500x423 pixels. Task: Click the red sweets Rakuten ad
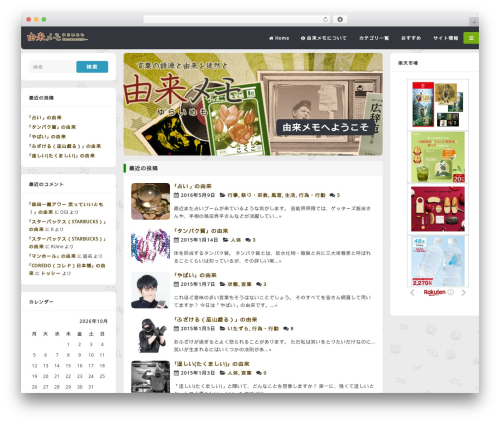coord(438,209)
